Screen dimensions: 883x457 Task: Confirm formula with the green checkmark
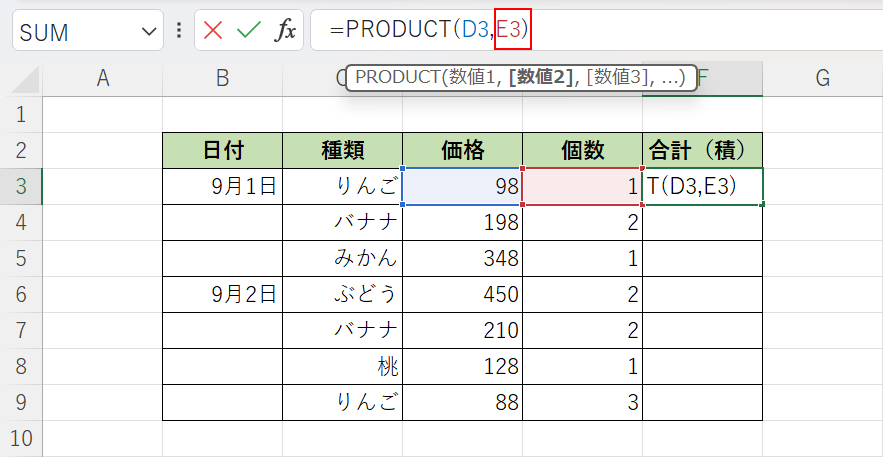tap(248, 31)
